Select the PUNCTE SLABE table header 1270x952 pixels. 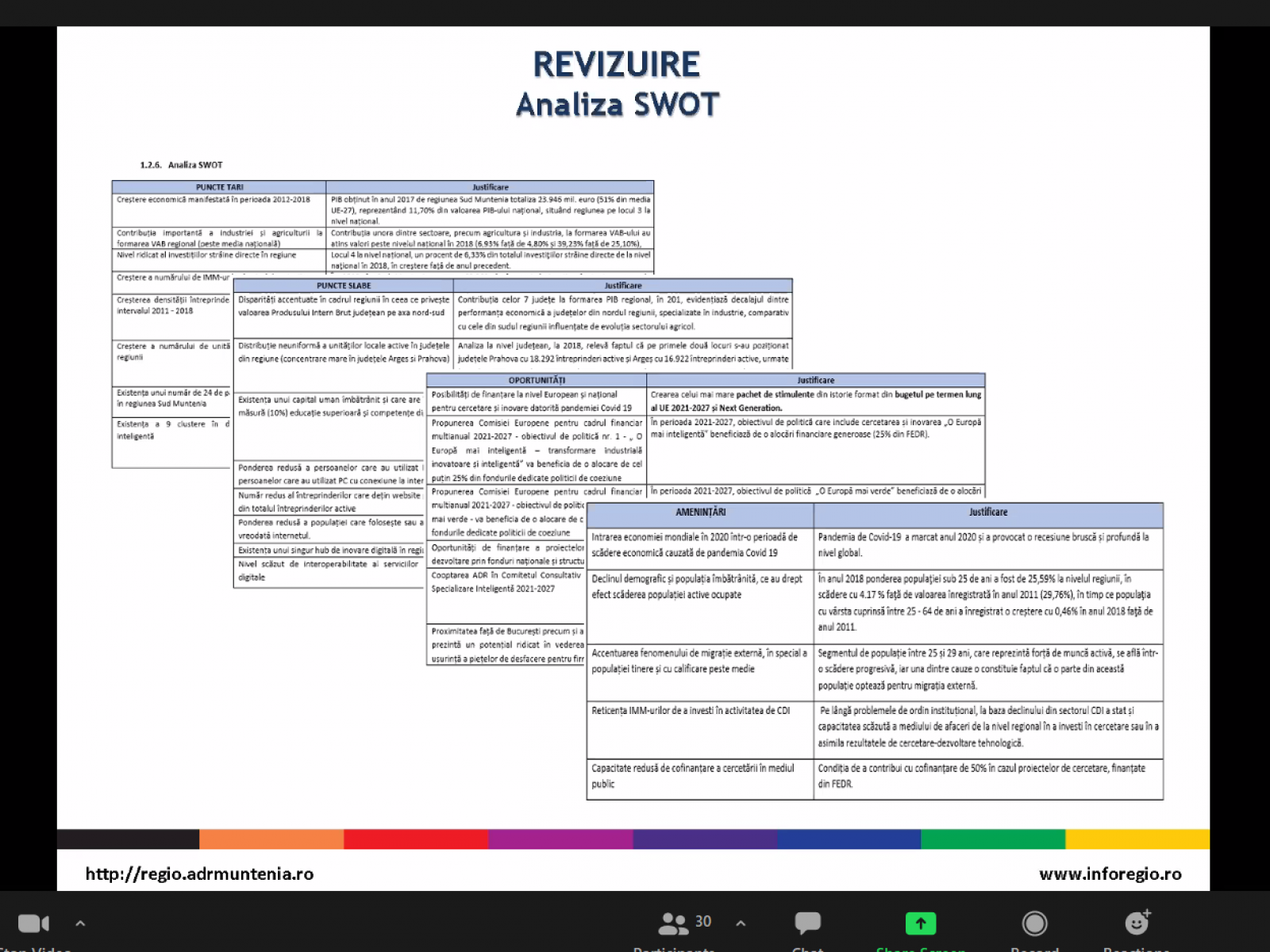click(344, 286)
